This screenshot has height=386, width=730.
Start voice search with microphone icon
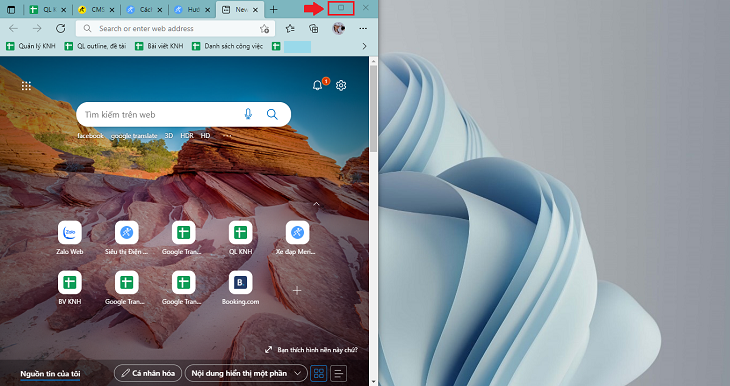248,114
